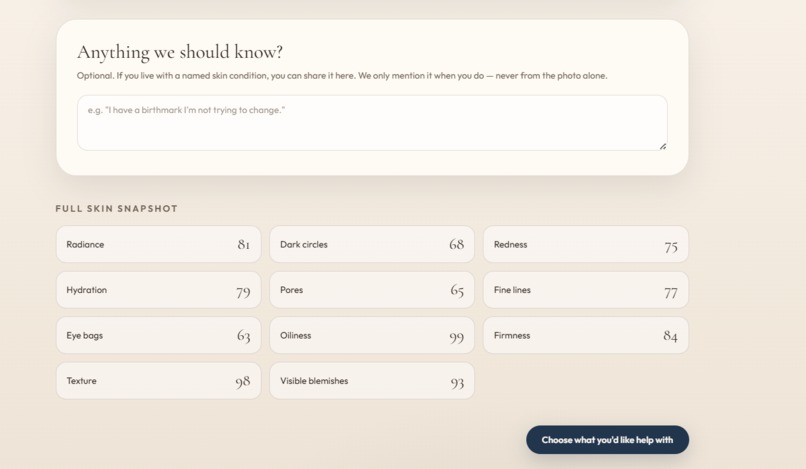Click the textarea resize handle corner
This screenshot has height=469, width=806.
click(663, 146)
